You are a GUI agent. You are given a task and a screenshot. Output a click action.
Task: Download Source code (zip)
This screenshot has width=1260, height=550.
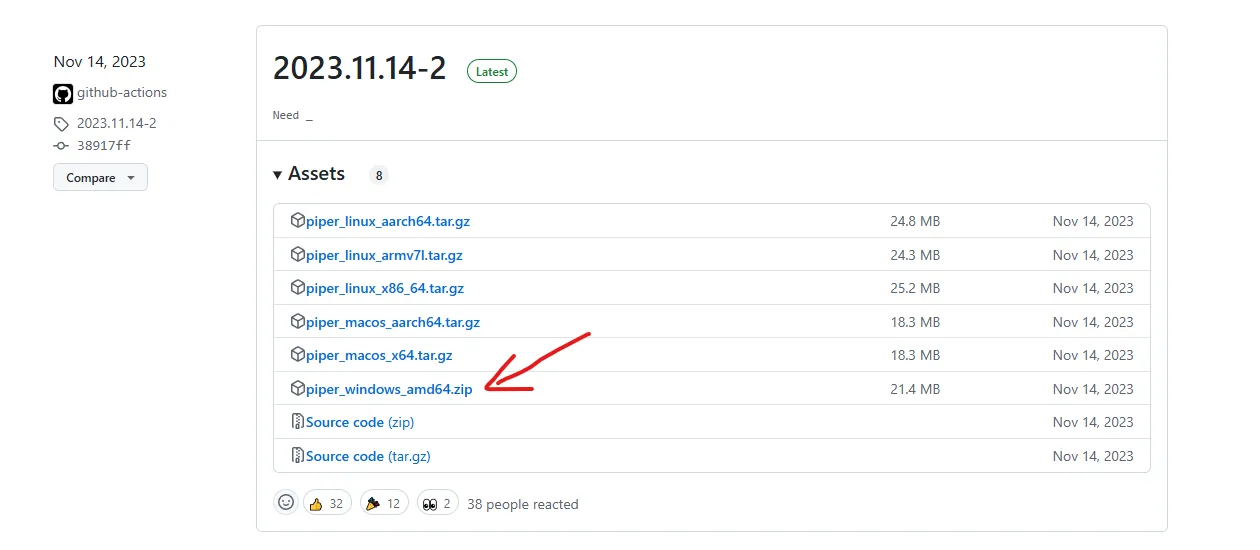(x=360, y=422)
